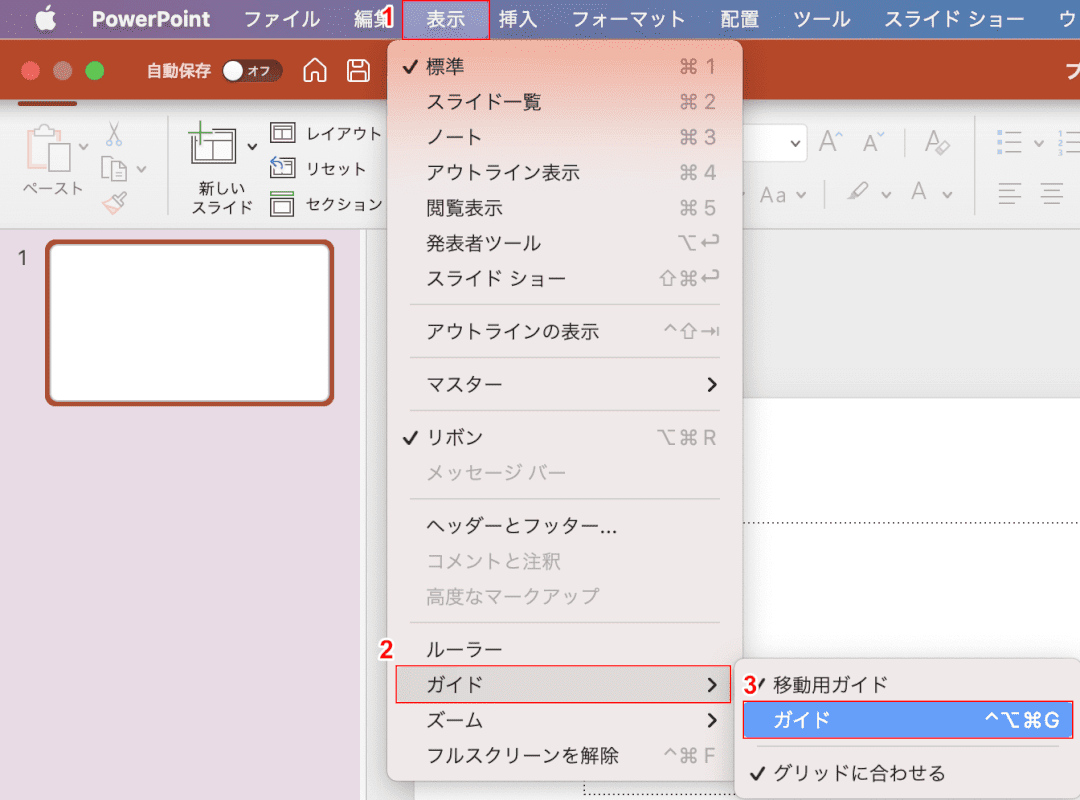
Task: Decrease font size with the smaller A icon
Action: [x=873, y=142]
